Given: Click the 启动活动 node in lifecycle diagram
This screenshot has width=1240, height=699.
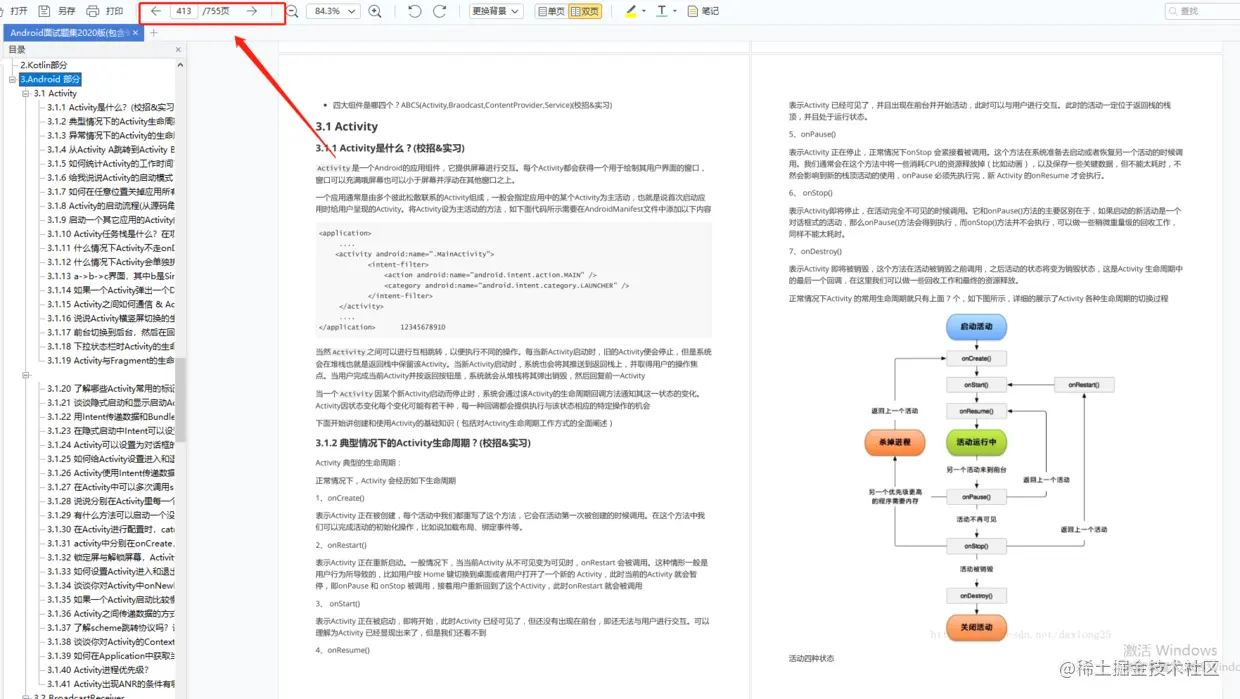Looking at the screenshot, I should click(976, 327).
